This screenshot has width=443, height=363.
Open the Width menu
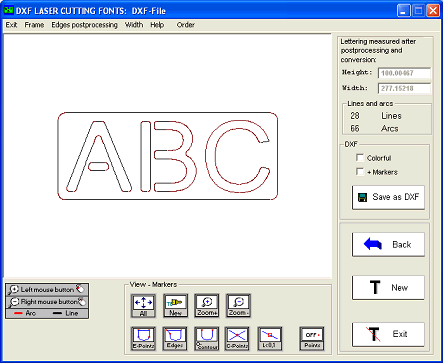134,25
